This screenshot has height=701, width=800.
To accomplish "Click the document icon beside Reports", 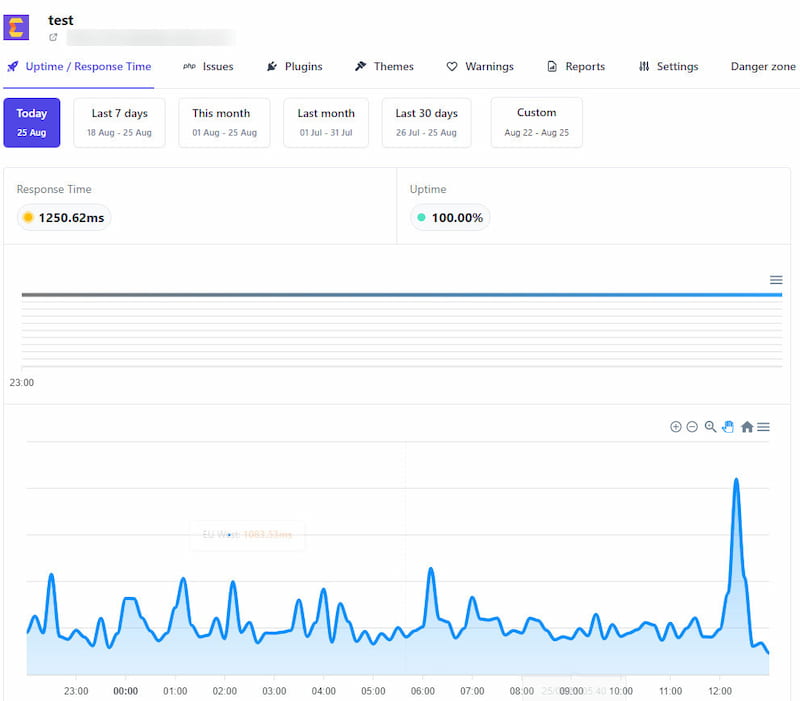I will click(x=552, y=66).
